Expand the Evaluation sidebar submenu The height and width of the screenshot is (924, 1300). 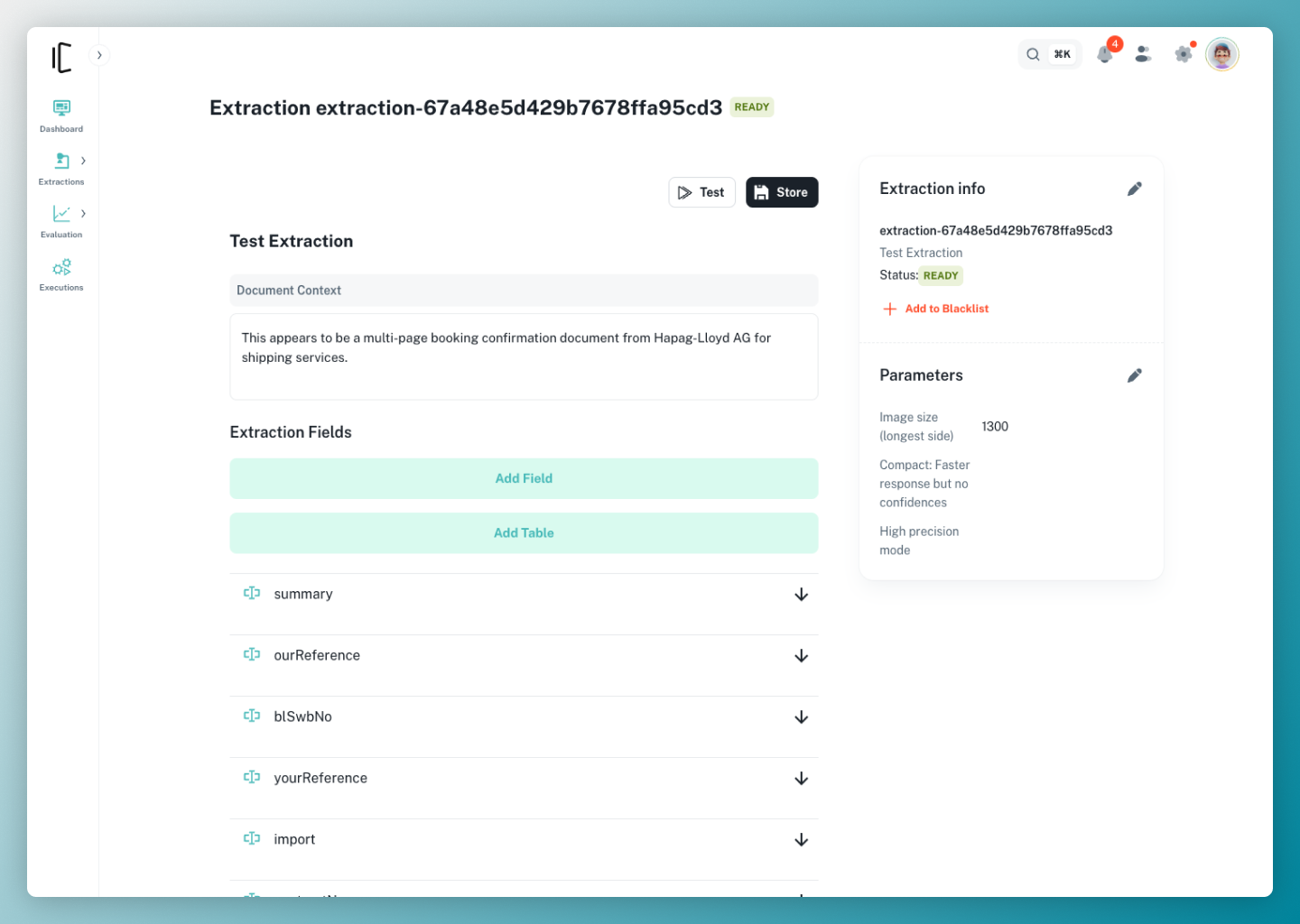(x=83, y=214)
